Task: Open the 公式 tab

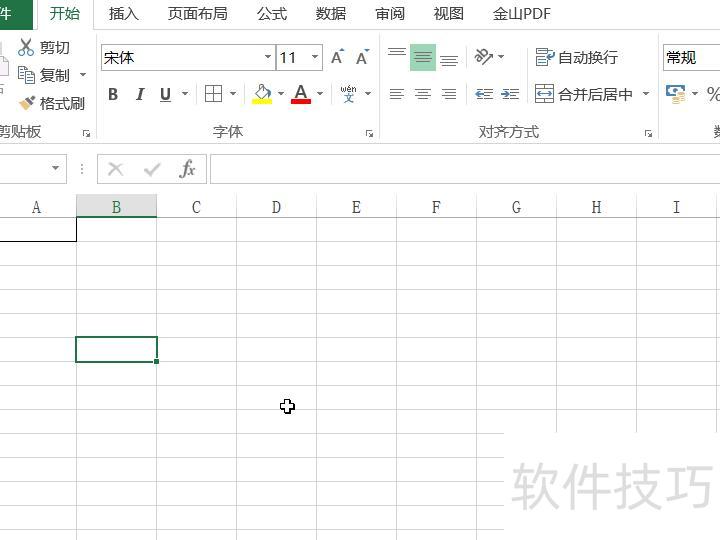Action: 272,14
